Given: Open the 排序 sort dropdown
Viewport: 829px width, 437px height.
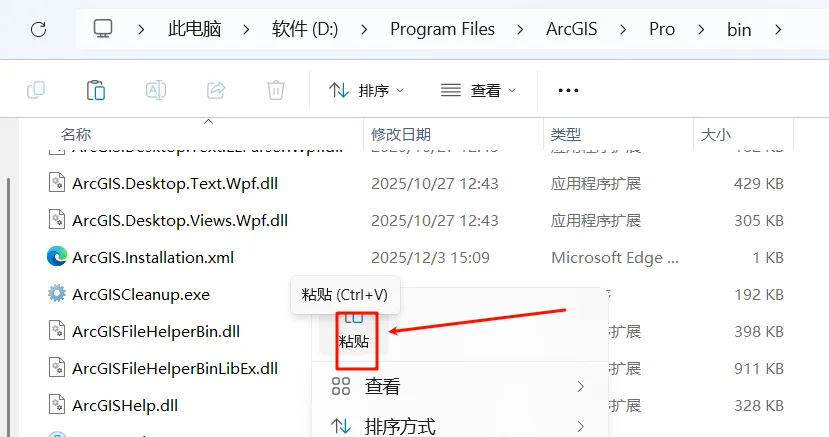Looking at the screenshot, I should coord(366,91).
